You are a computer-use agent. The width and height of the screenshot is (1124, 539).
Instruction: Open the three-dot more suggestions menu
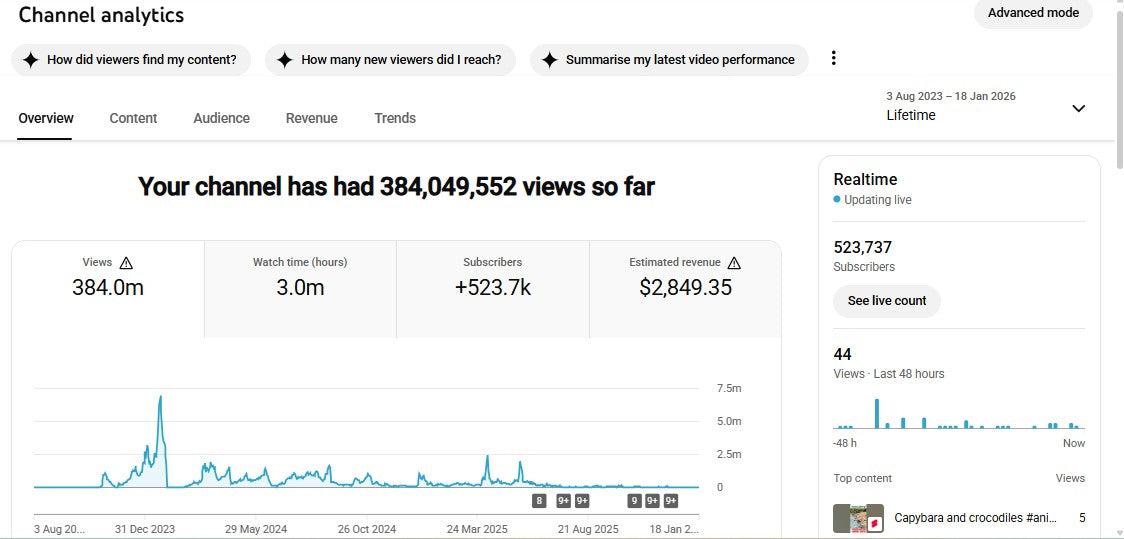tap(833, 58)
